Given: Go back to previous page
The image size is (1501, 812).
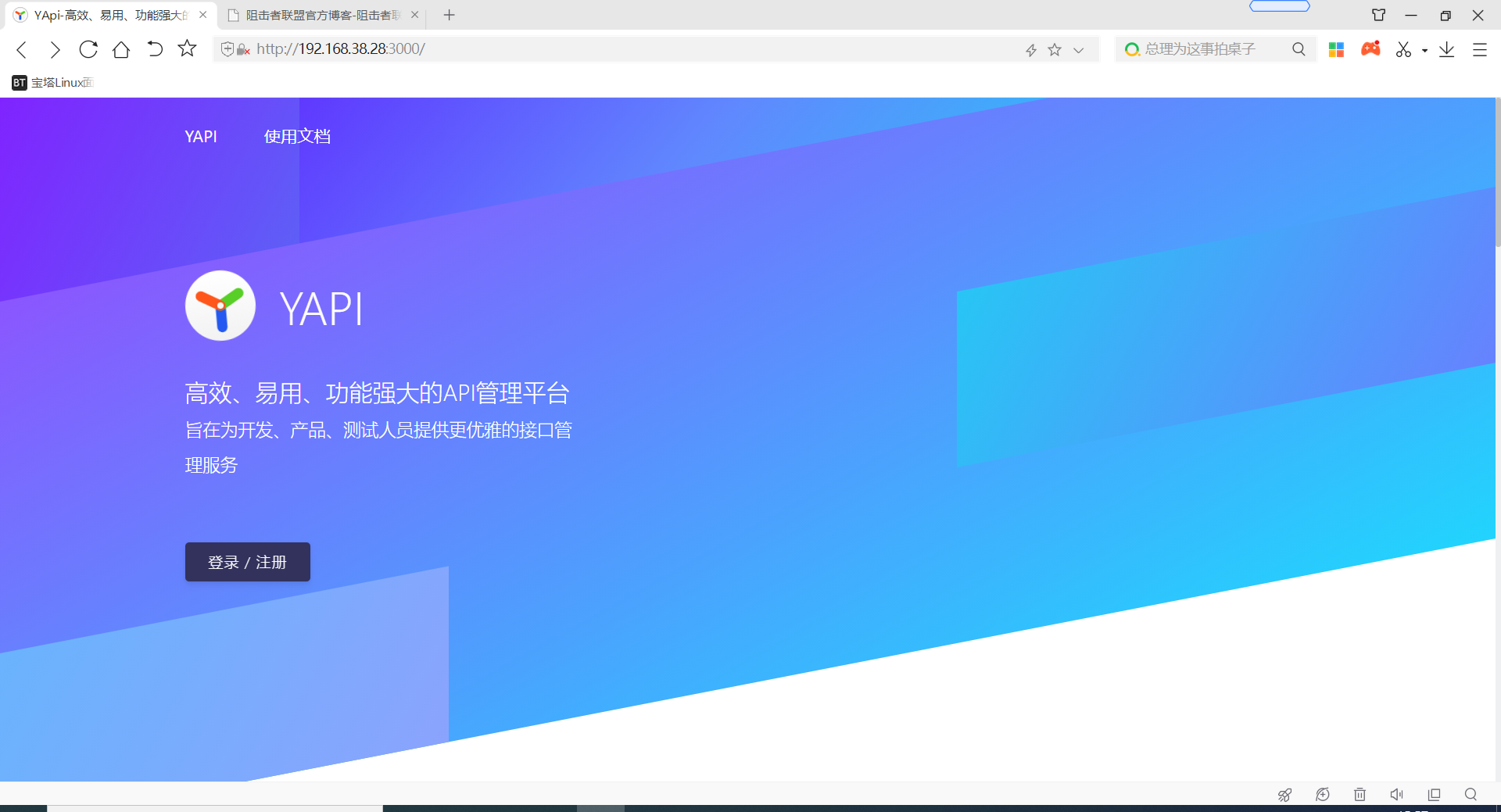Looking at the screenshot, I should point(22,49).
